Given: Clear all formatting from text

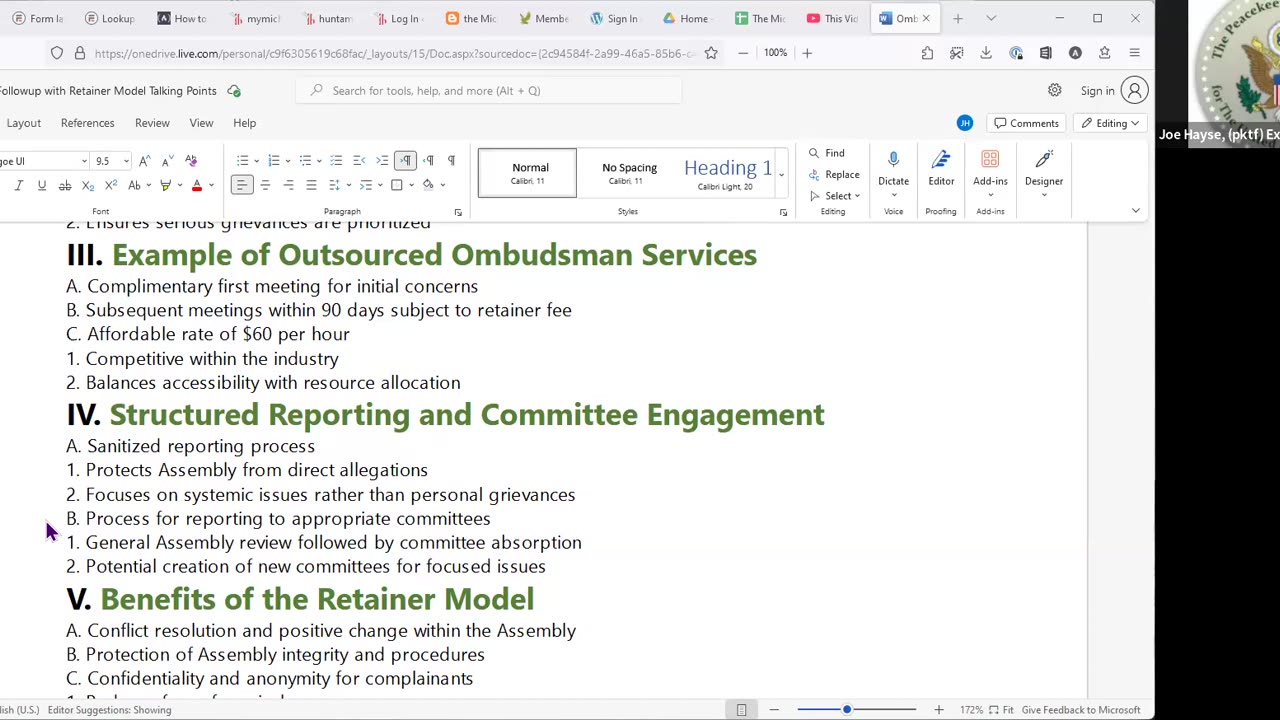Looking at the screenshot, I should [191, 161].
